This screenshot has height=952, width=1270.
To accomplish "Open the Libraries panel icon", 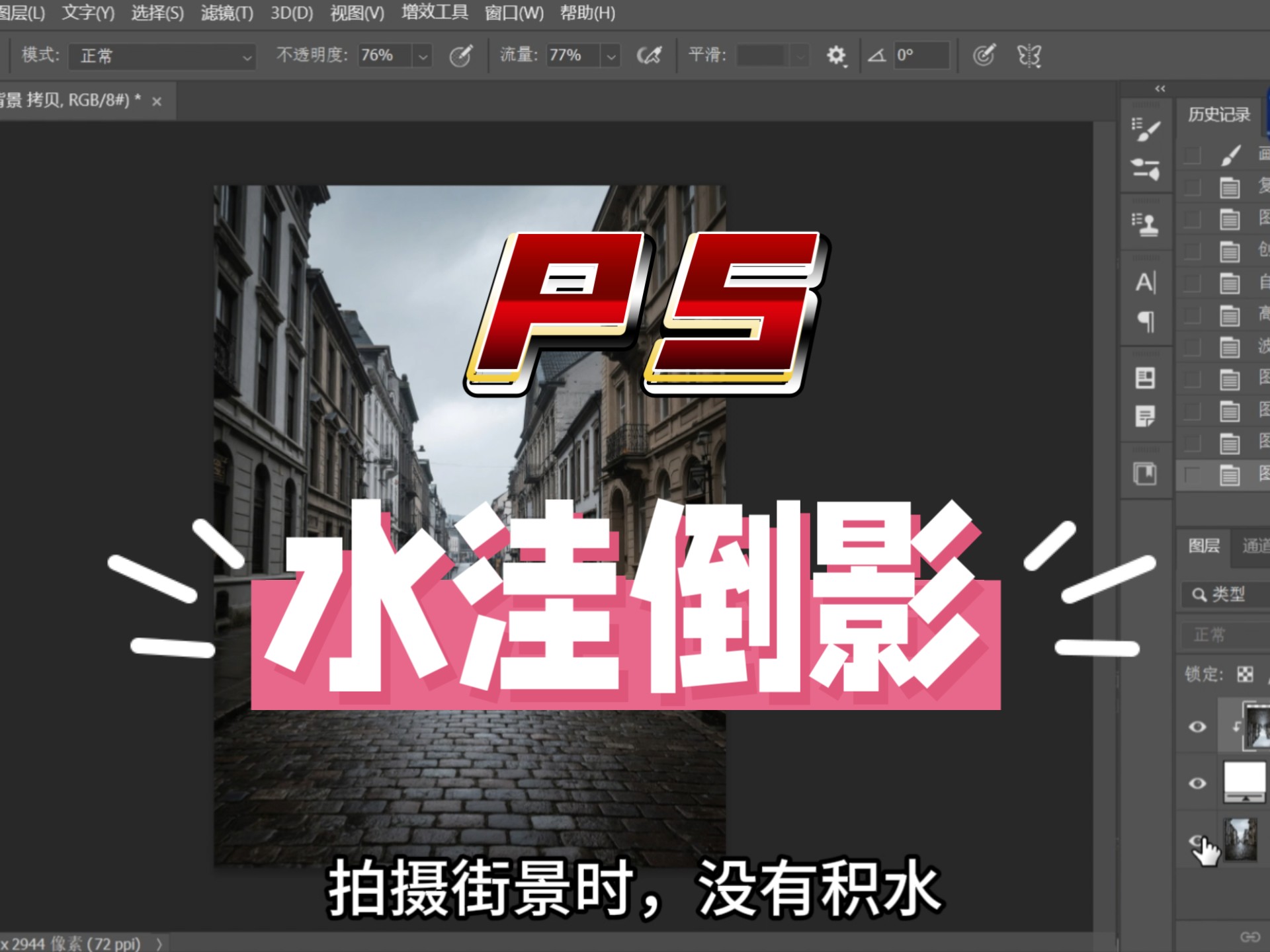I will coord(1146,473).
